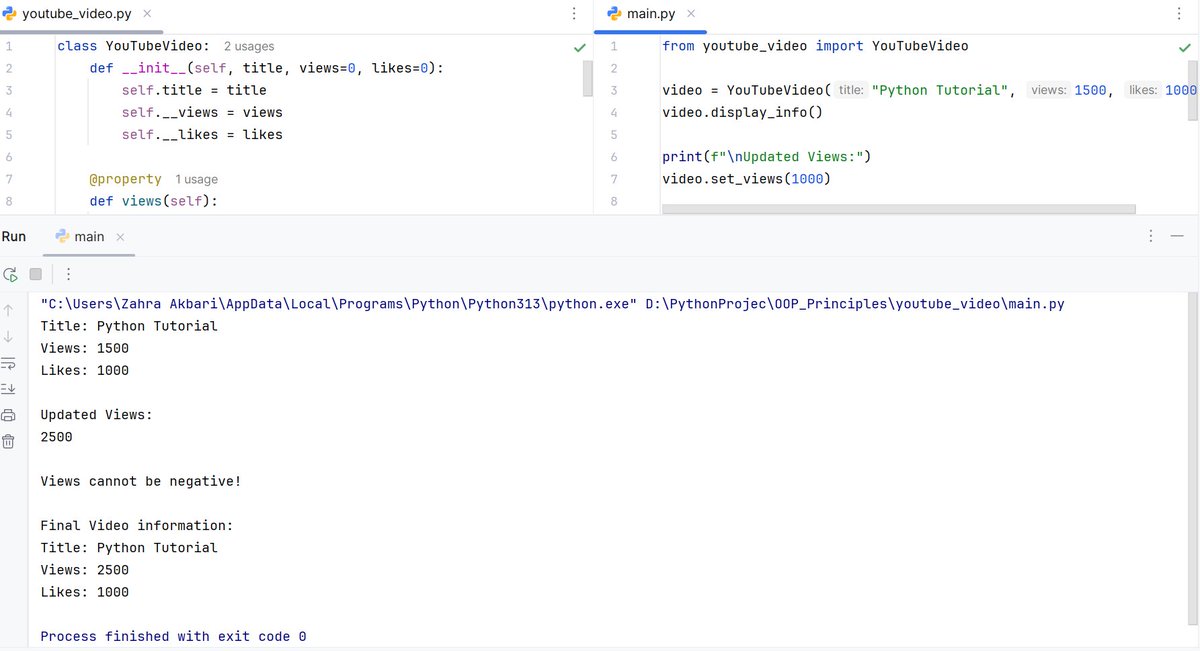
Task: Click the self.__likes = likes line
Action: coord(202,134)
